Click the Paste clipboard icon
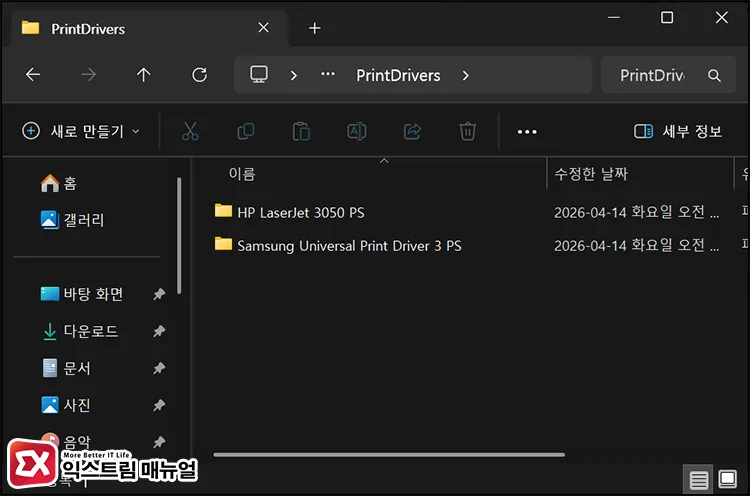750x496 pixels. 301,131
